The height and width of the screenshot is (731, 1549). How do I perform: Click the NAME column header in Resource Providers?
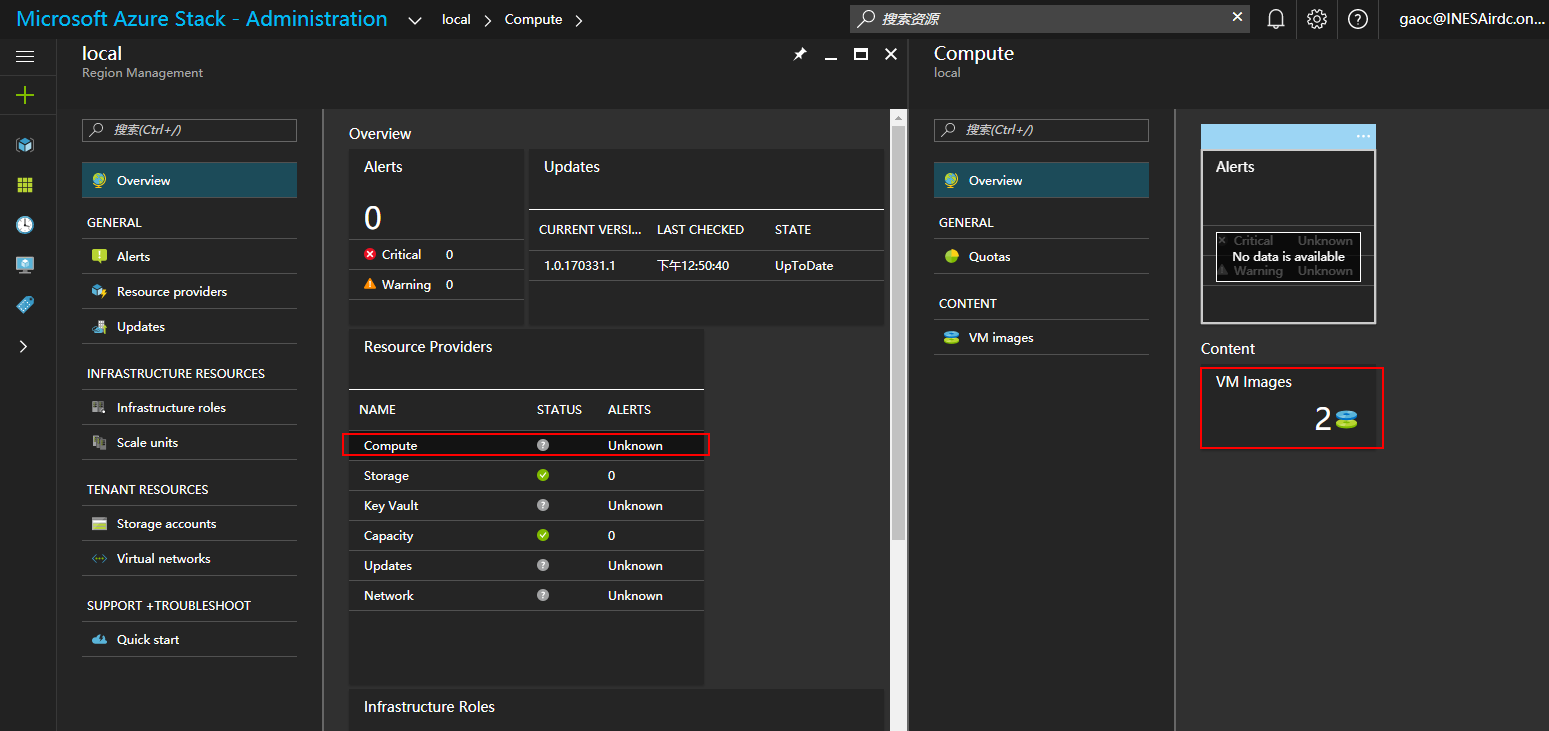[377, 409]
